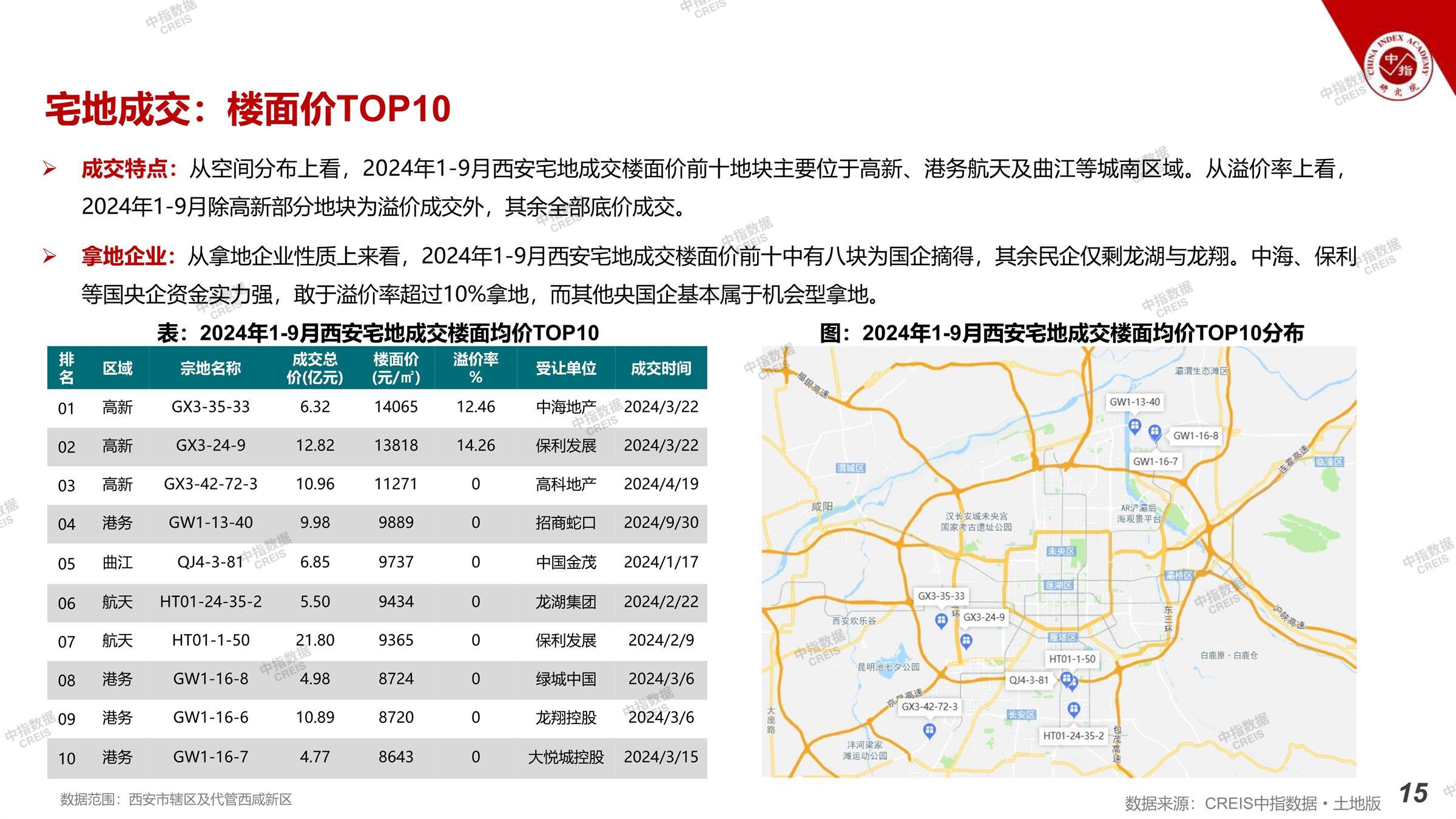Click the 楼面价 column header
The image size is (1456, 819).
pos(396,368)
